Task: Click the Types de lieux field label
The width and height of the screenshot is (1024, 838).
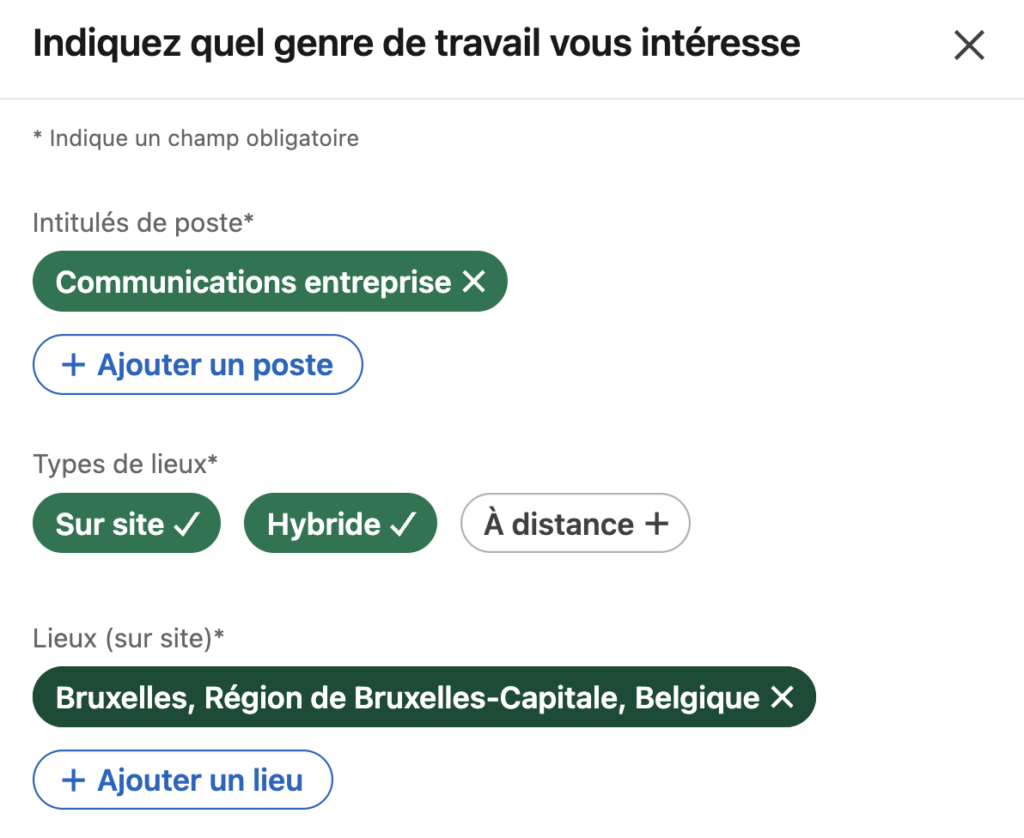Action: [125, 464]
